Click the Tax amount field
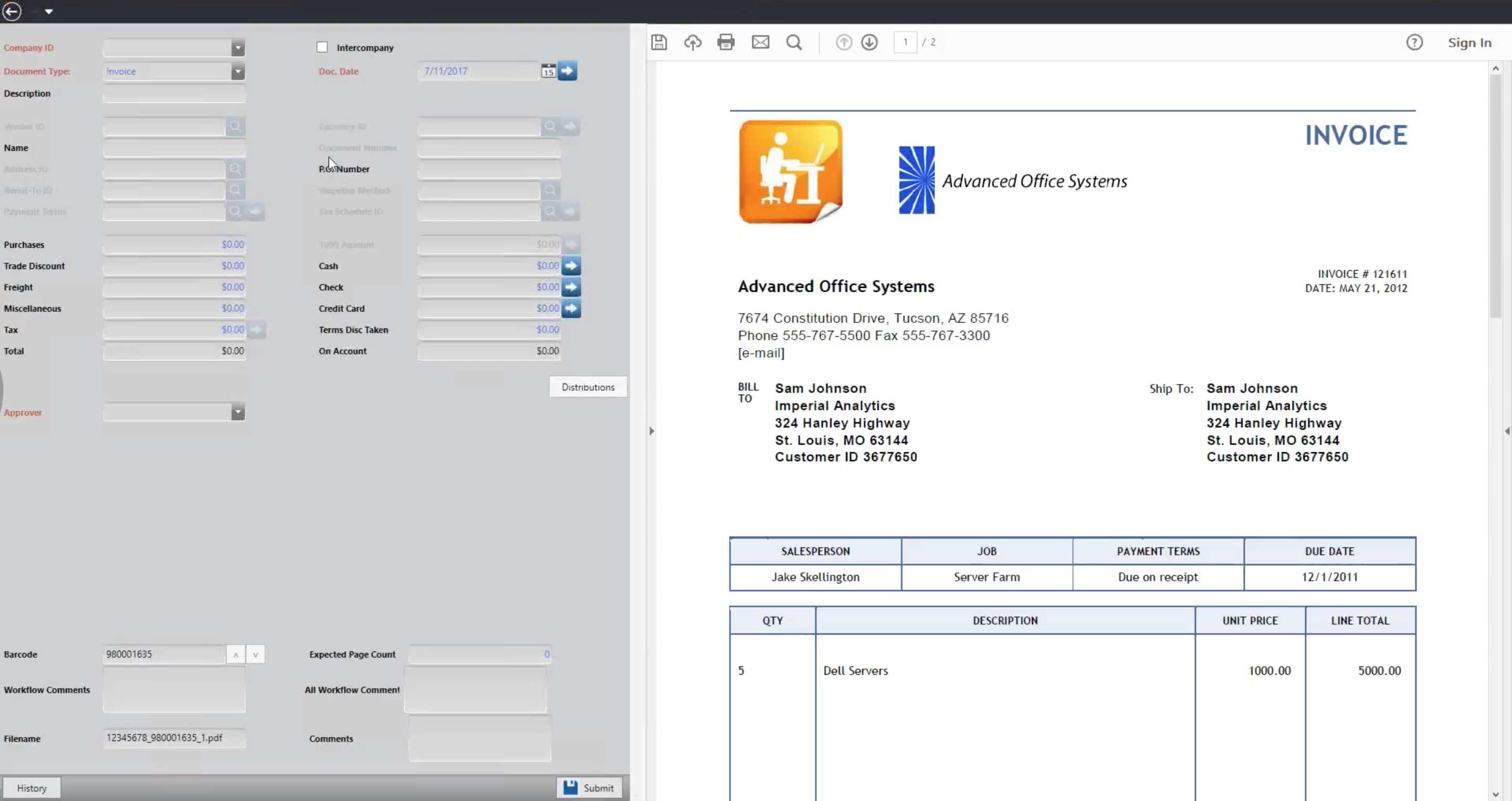This screenshot has width=1512, height=801. tap(174, 330)
